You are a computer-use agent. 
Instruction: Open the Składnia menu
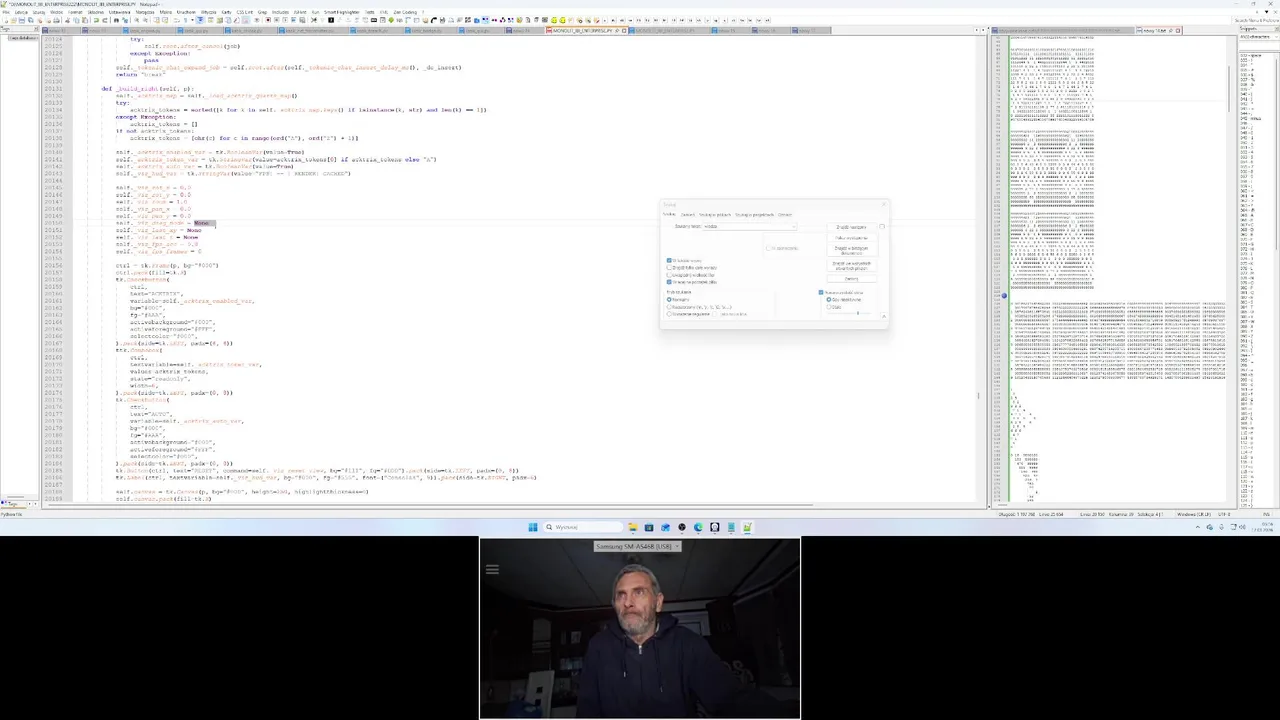95,11
